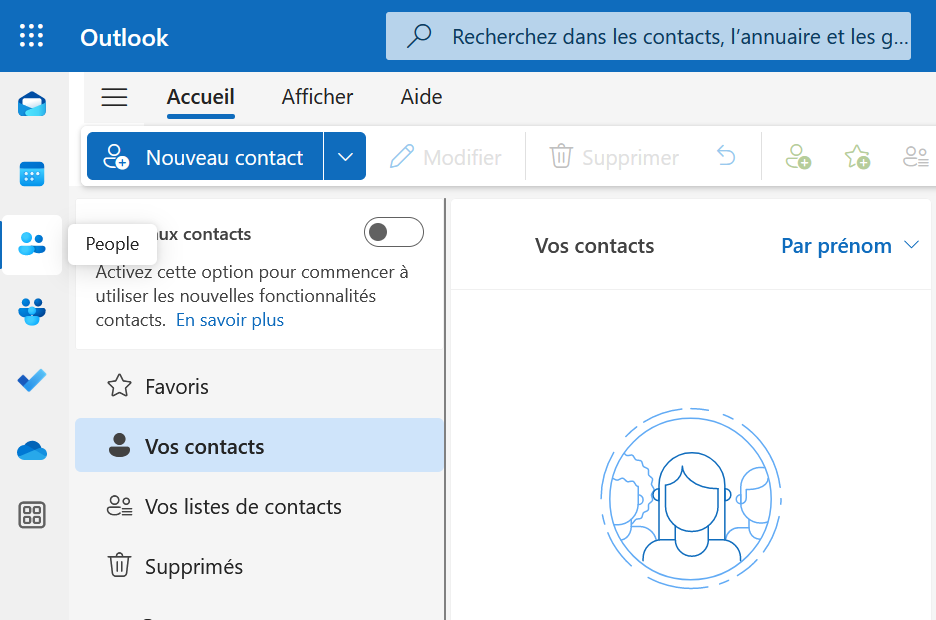Select the People icon in the sidebar
This screenshot has width=936, height=620.
(x=31, y=244)
